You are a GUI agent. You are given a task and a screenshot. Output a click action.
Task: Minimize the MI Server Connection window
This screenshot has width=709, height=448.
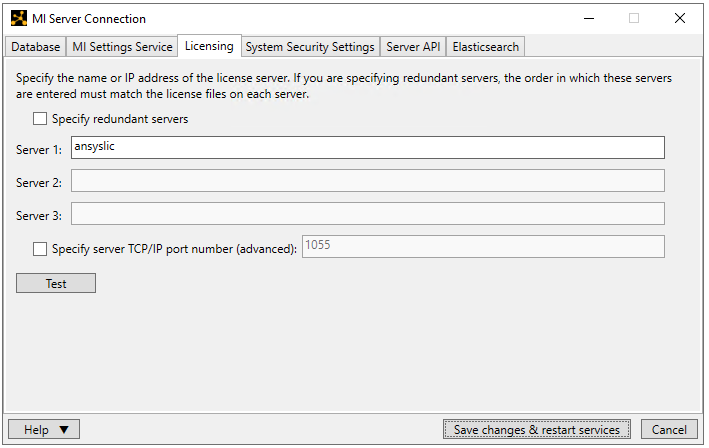pyautogui.click(x=588, y=18)
